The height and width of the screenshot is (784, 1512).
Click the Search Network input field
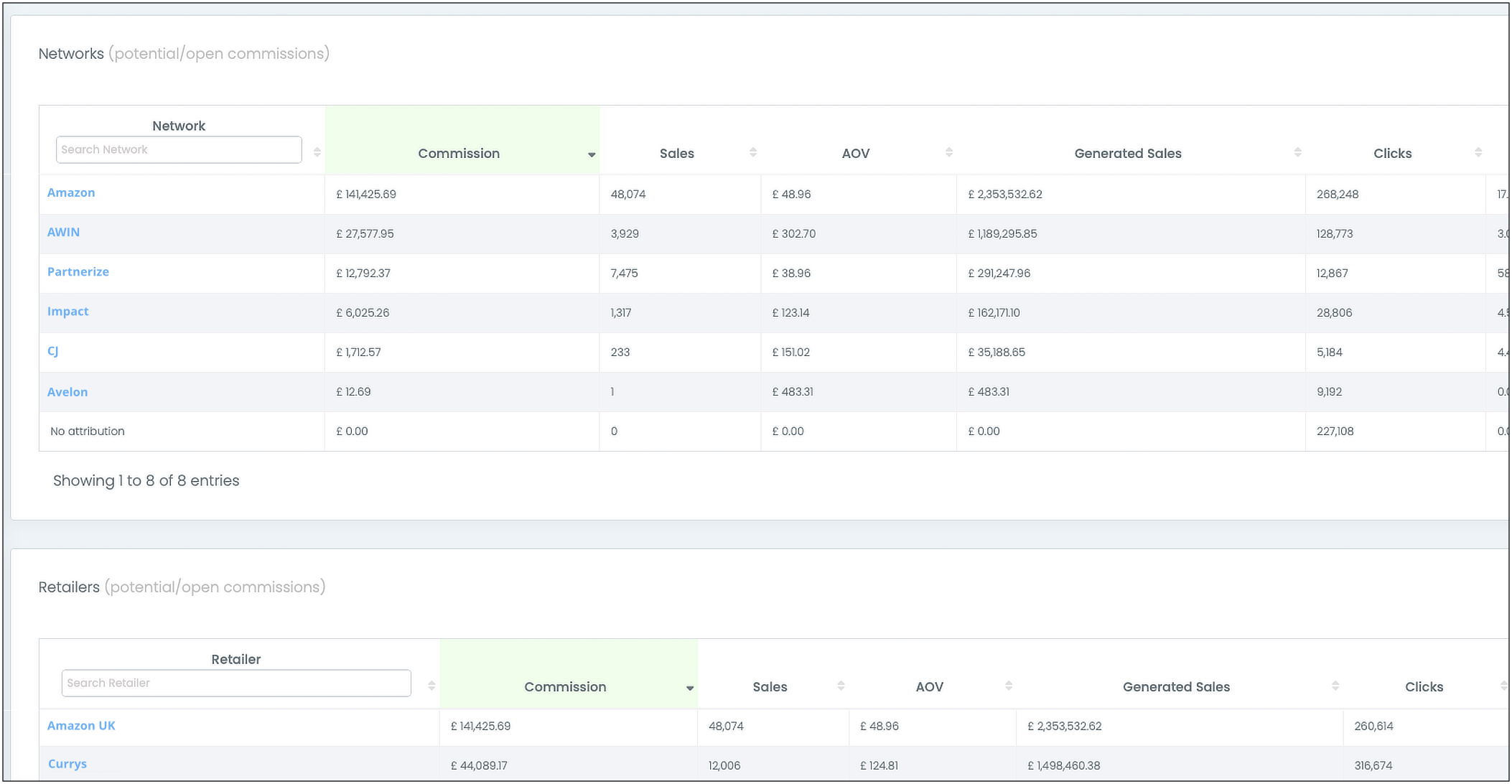(x=178, y=149)
